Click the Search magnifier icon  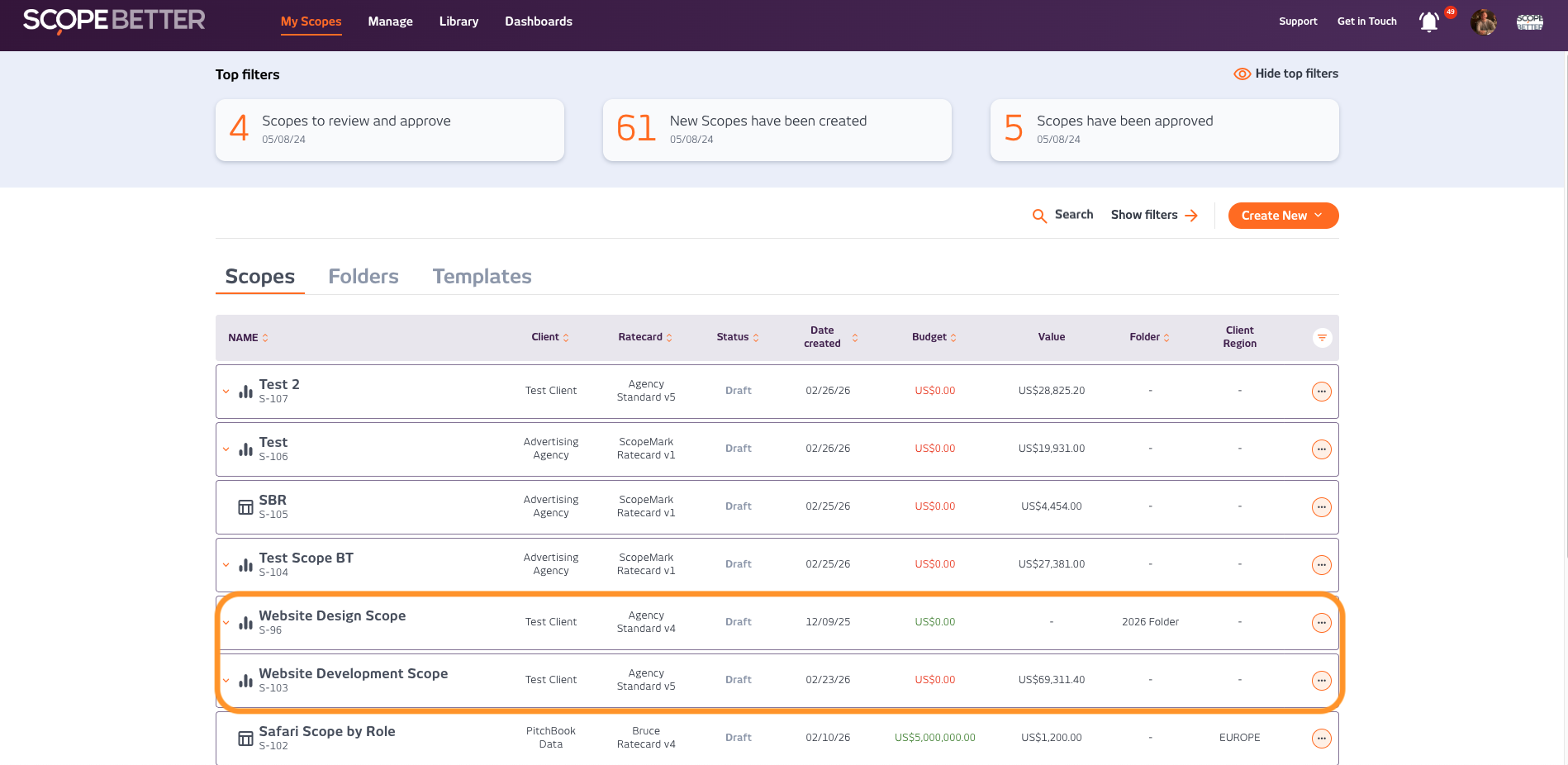click(1039, 216)
